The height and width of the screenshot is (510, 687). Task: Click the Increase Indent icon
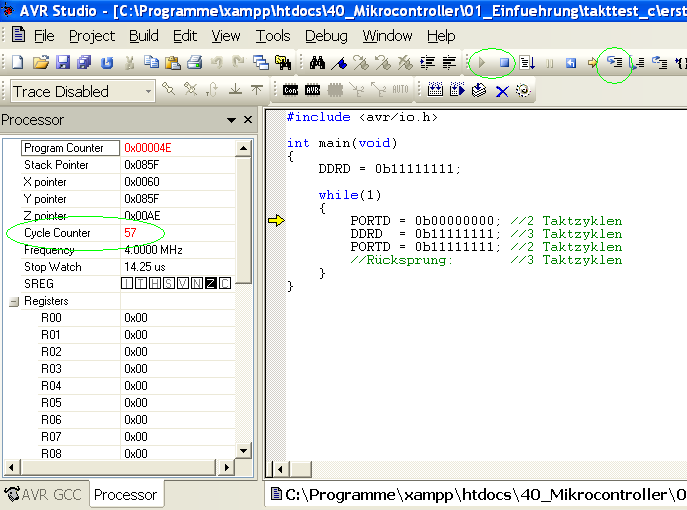(x=427, y=63)
